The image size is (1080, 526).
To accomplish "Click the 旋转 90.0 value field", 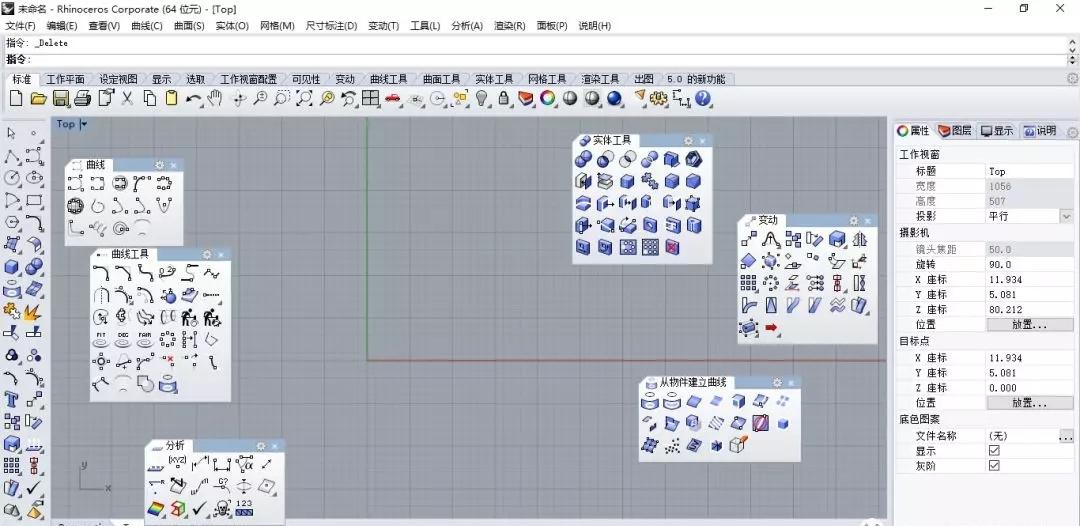I will [1030, 264].
